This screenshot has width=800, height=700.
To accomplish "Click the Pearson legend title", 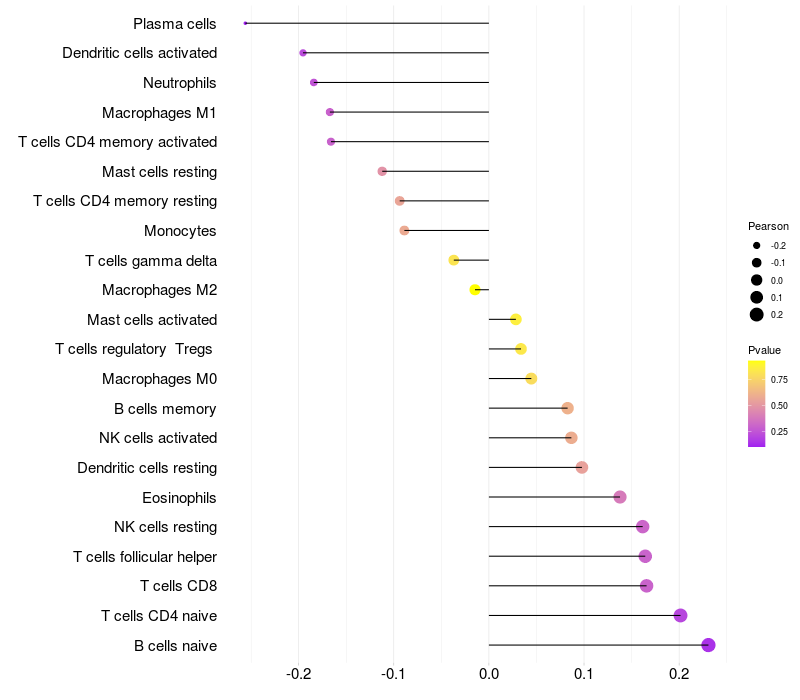I will [x=768, y=226].
